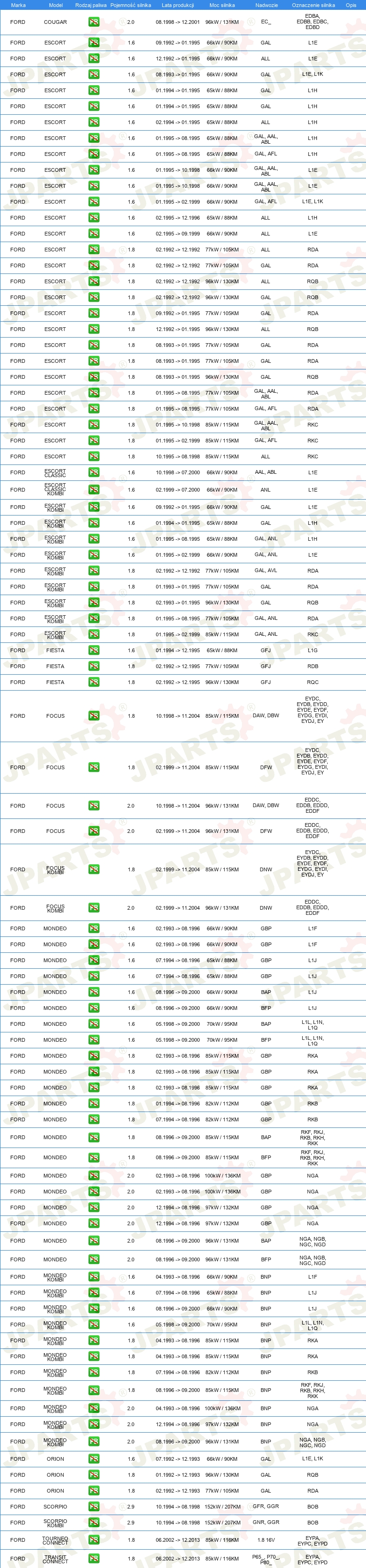366x1568 pixels.
Task: Select the date range 01.1992 -> 12.1993
Action: point(177,1475)
